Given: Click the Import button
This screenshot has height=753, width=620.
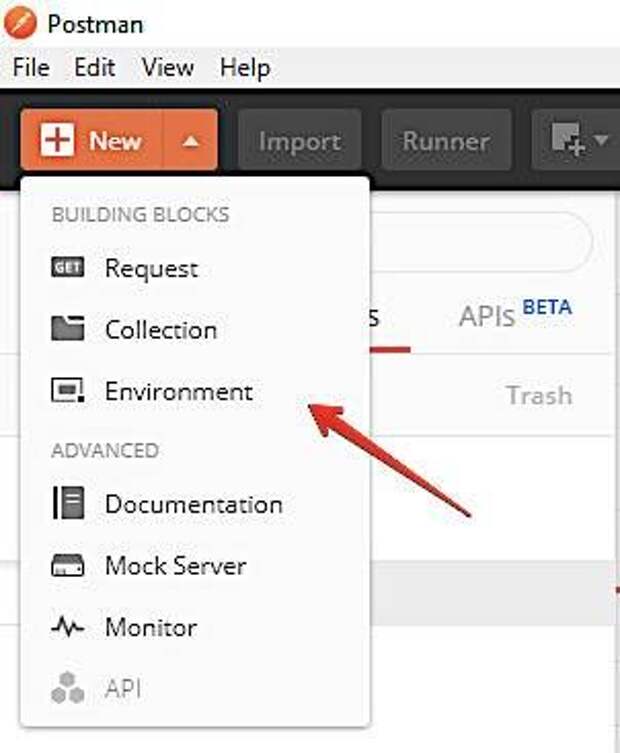Looking at the screenshot, I should point(300,141).
